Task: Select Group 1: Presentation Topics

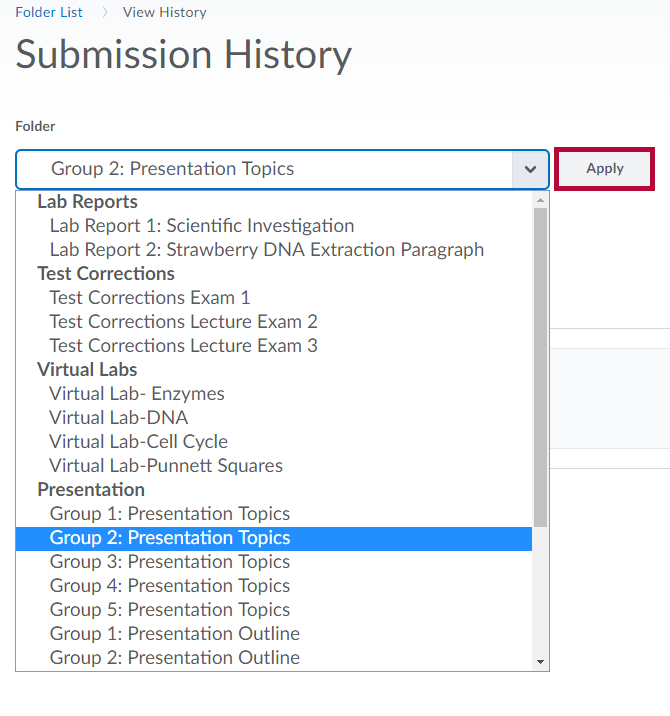Action: pyautogui.click(x=170, y=514)
